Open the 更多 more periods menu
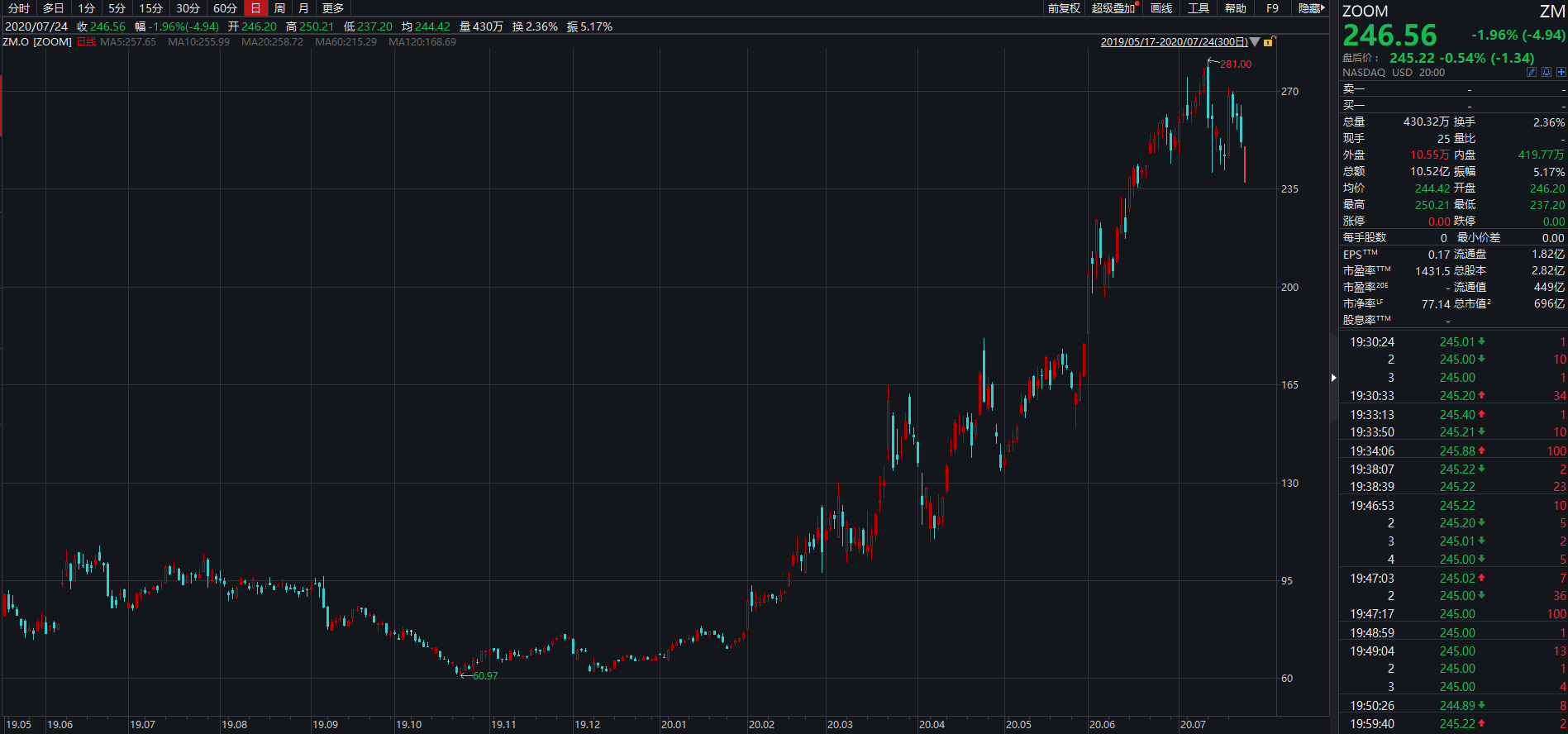The height and width of the screenshot is (734, 1568). [x=332, y=8]
